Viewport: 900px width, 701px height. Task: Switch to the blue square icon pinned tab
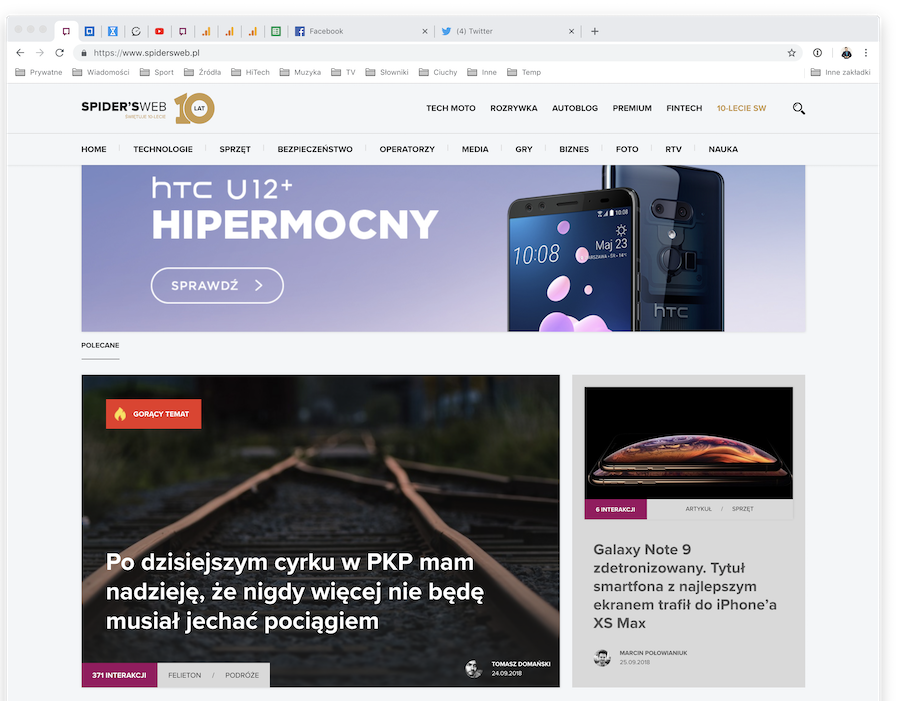tap(90, 31)
